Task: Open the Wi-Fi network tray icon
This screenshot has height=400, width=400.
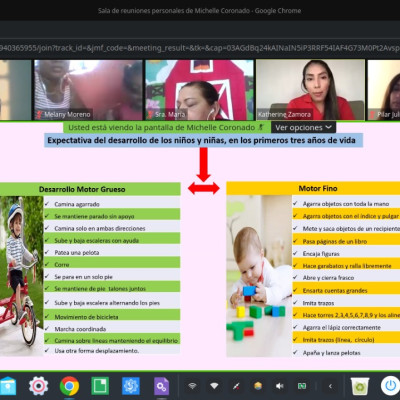Action: tap(214, 386)
